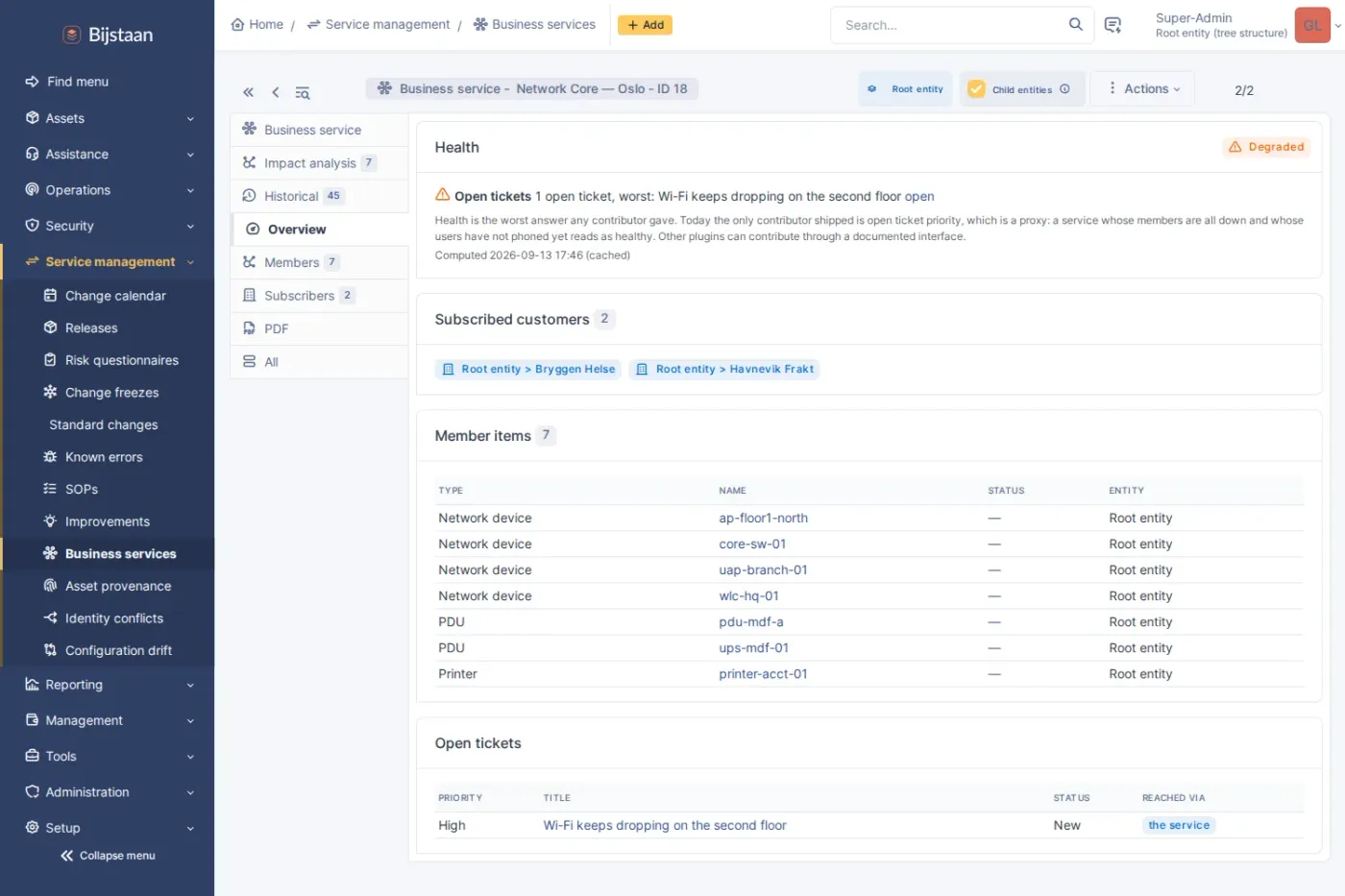Click the Home breadcrumb icon
Screen dimensions: 1345x896
click(237, 24)
